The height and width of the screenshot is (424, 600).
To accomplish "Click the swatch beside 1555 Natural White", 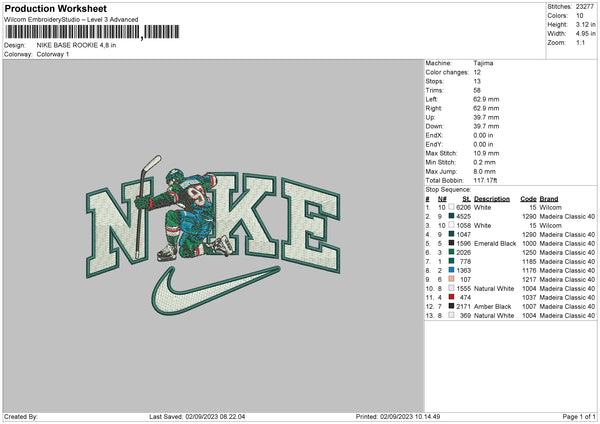I will click(x=452, y=288).
